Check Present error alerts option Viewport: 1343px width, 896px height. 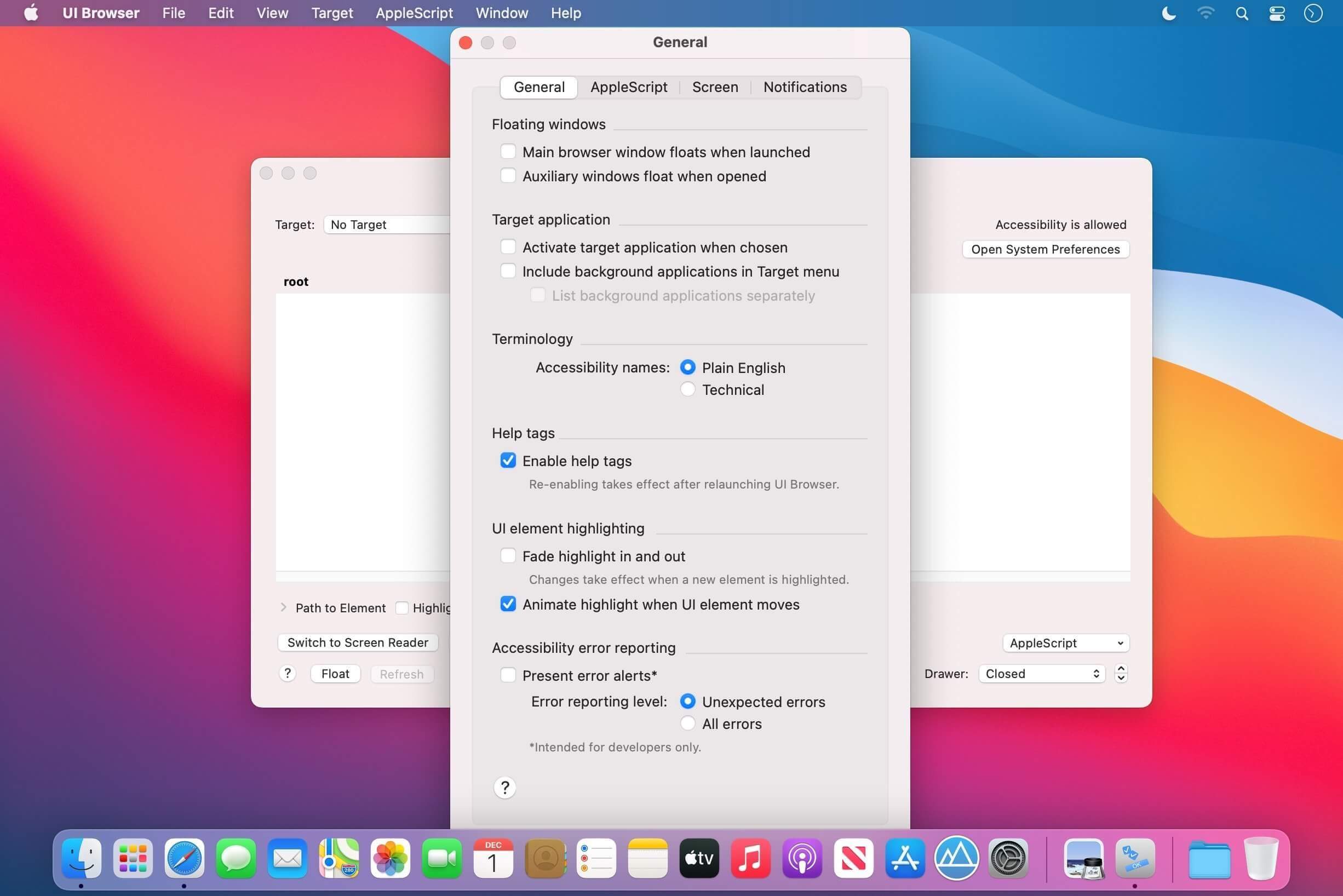pyautogui.click(x=508, y=675)
